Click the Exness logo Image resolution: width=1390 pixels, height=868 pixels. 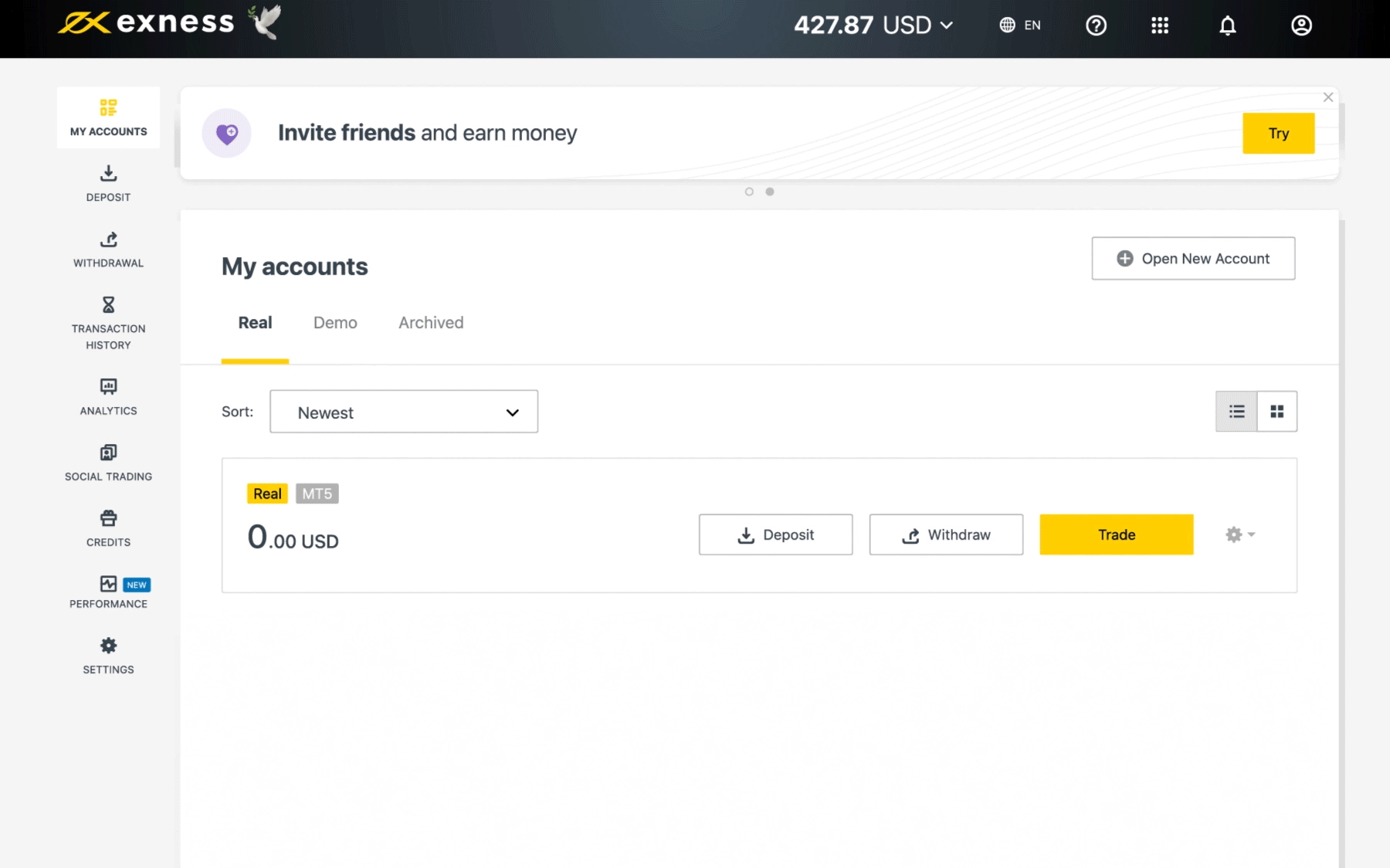tap(145, 22)
